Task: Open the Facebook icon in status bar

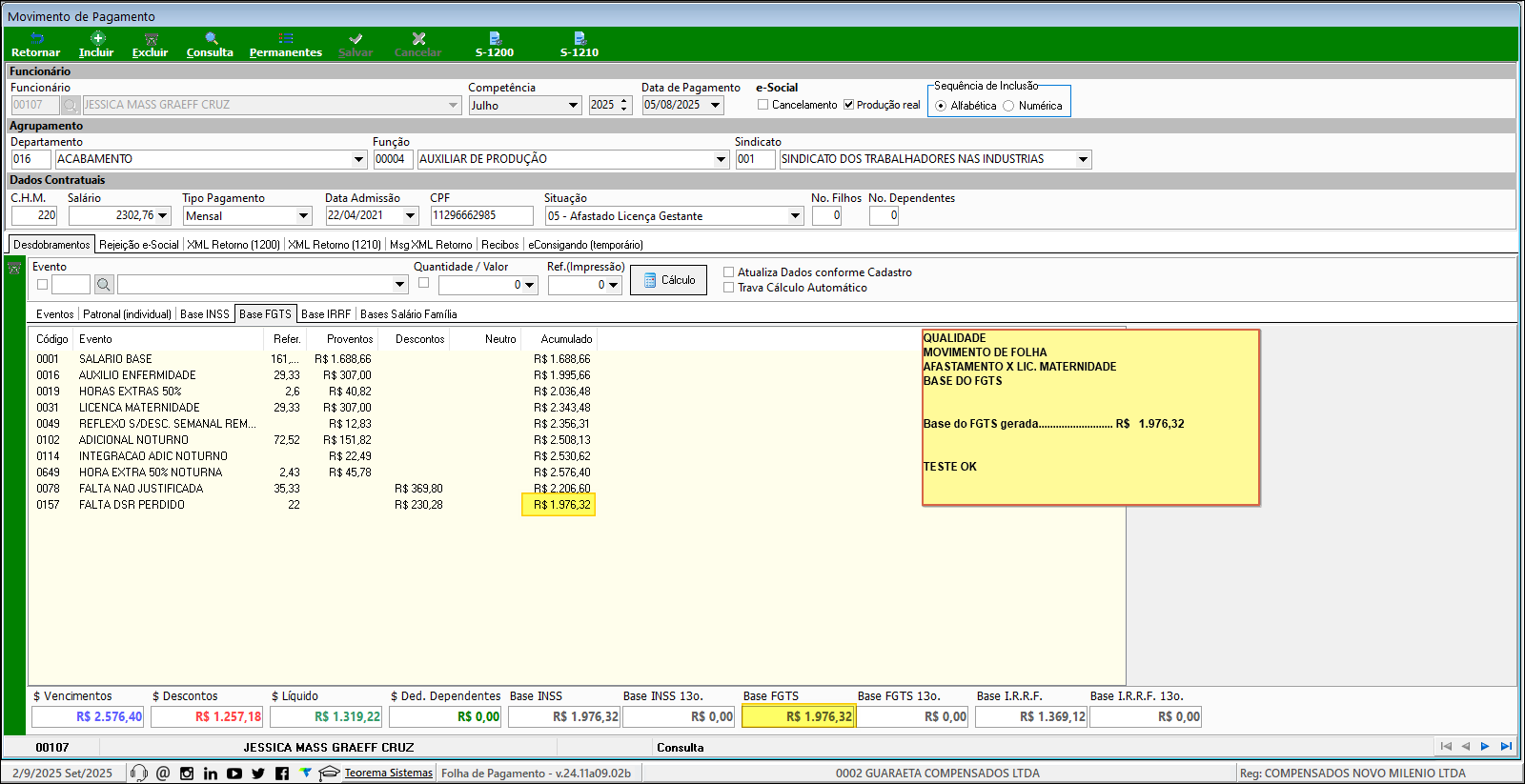Action: [282, 773]
